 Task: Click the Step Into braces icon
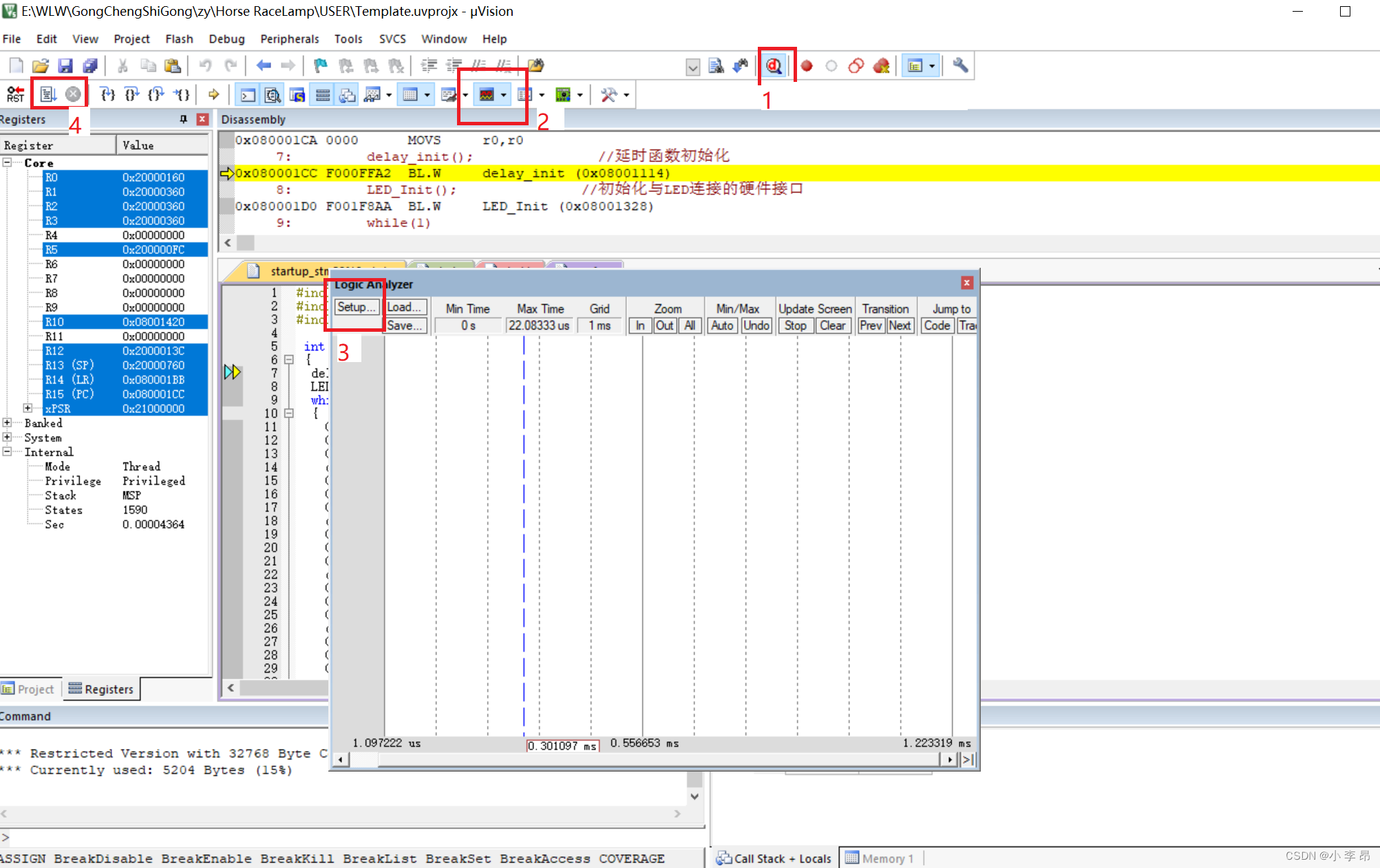[107, 94]
